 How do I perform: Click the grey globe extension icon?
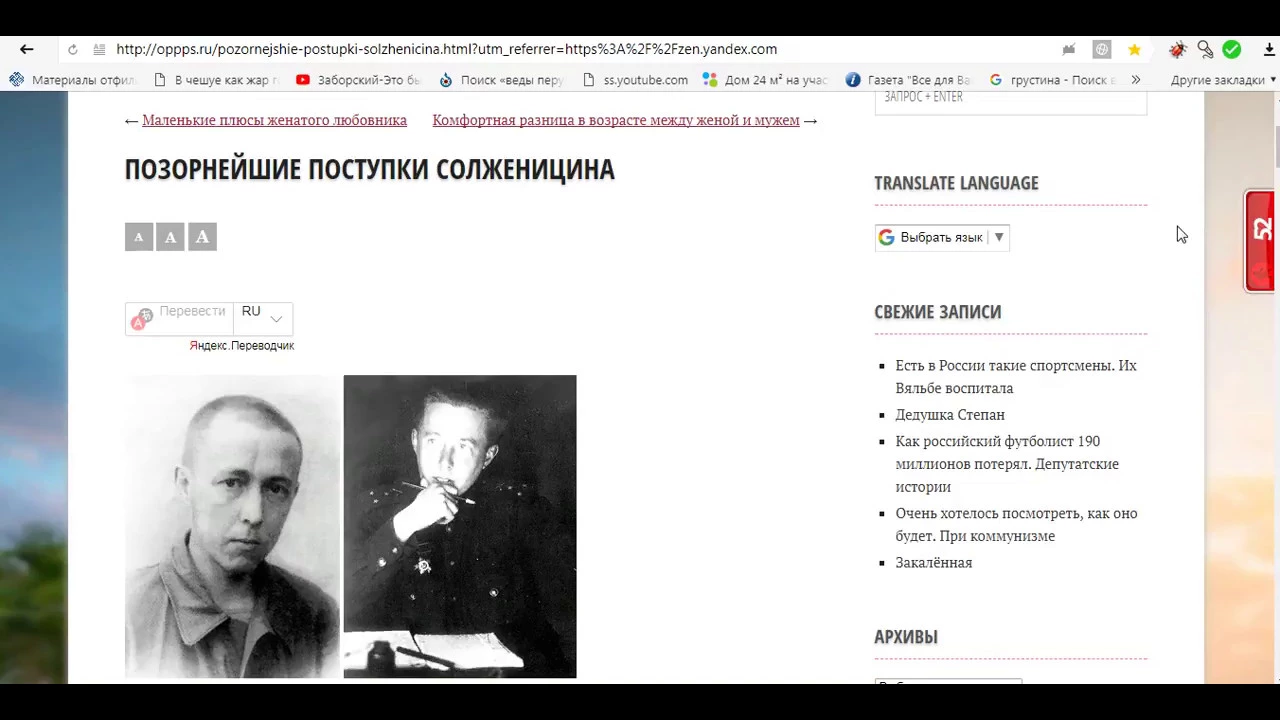(x=1102, y=49)
